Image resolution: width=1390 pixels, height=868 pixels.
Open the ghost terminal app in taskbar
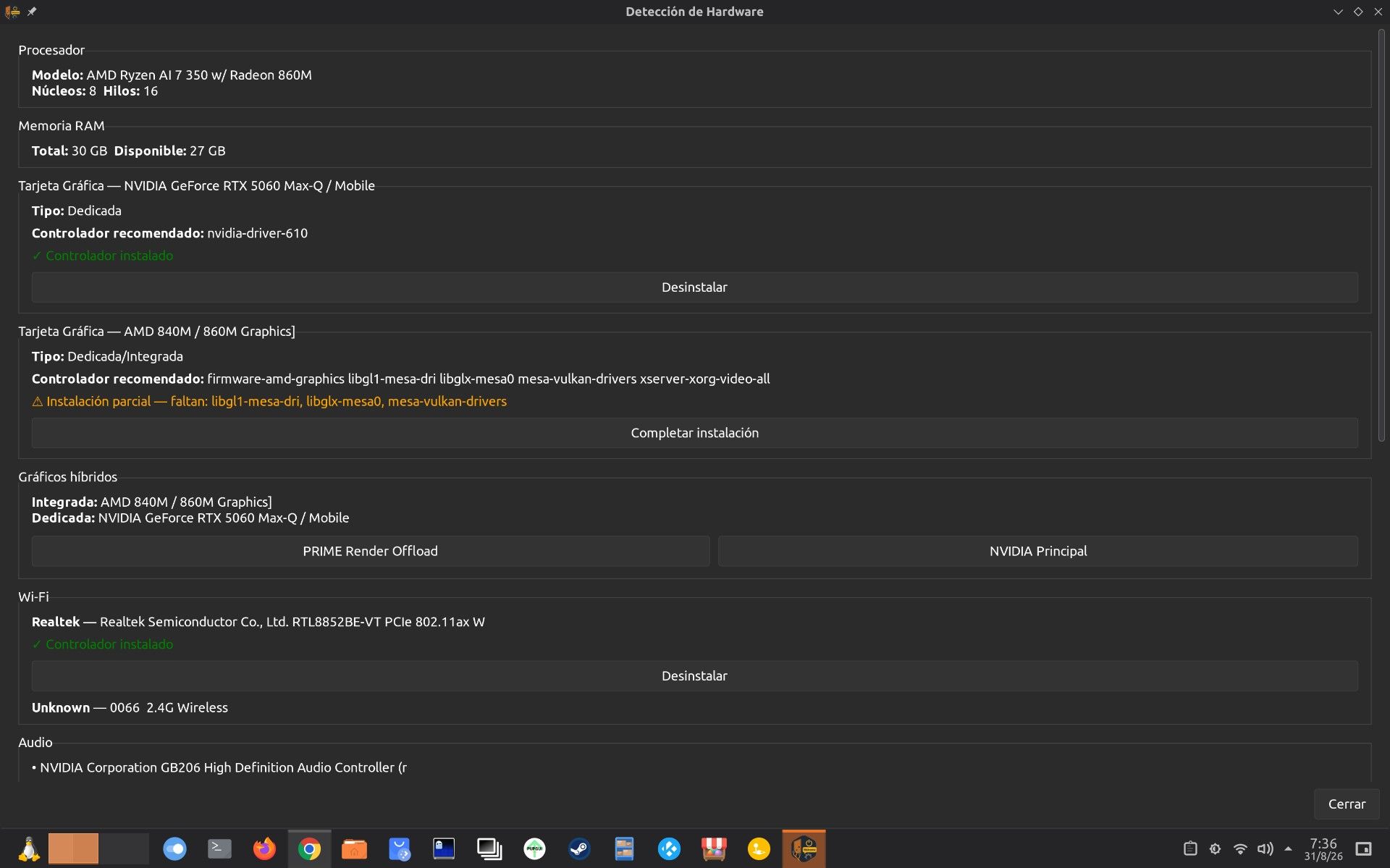pyautogui.click(x=444, y=848)
